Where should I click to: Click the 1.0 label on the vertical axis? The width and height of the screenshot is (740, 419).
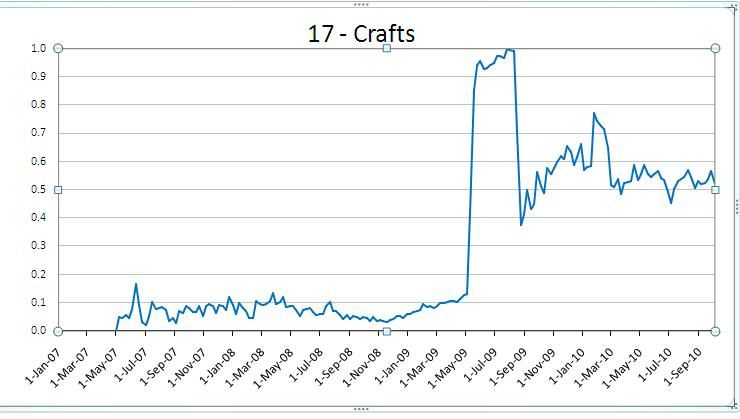pyautogui.click(x=38, y=48)
